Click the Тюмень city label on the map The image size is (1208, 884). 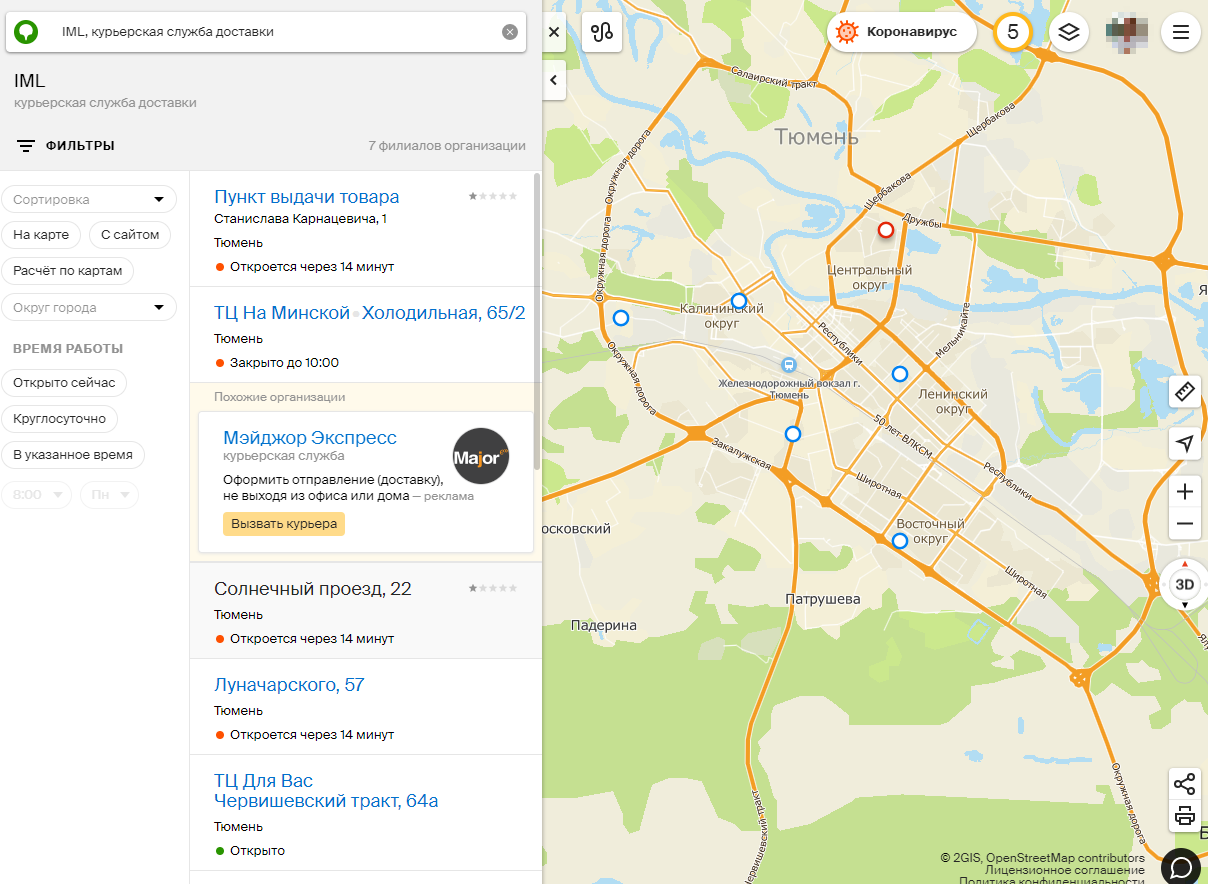(x=816, y=136)
